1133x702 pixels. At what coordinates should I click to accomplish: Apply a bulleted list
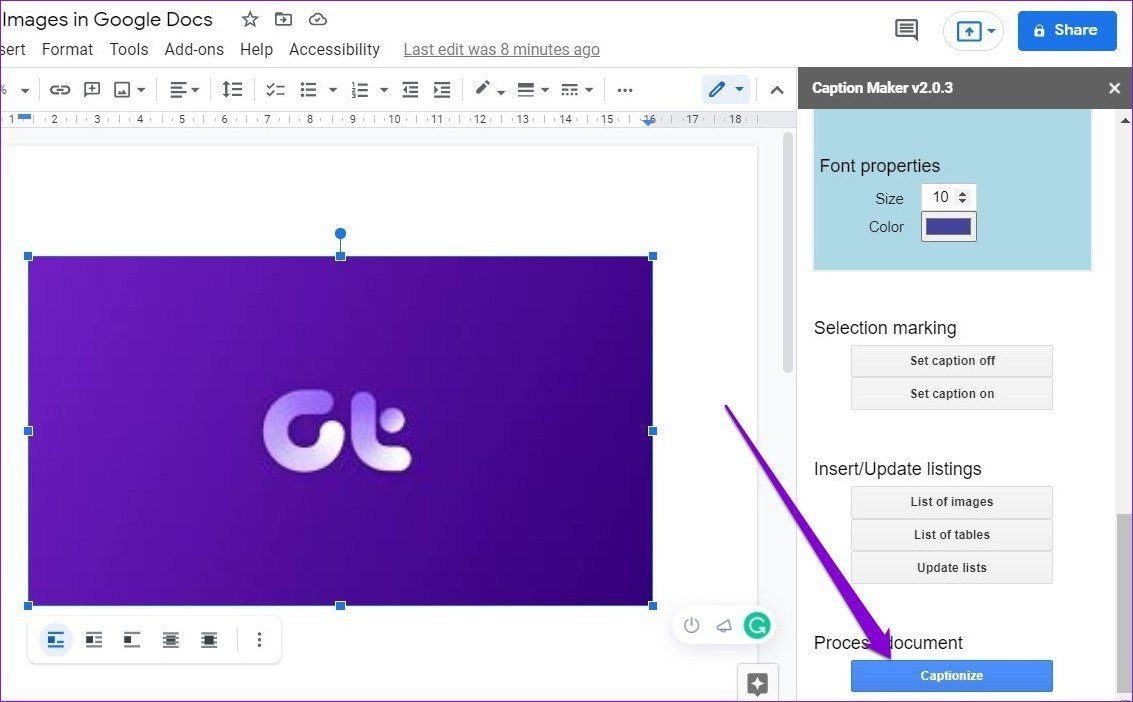tap(309, 90)
